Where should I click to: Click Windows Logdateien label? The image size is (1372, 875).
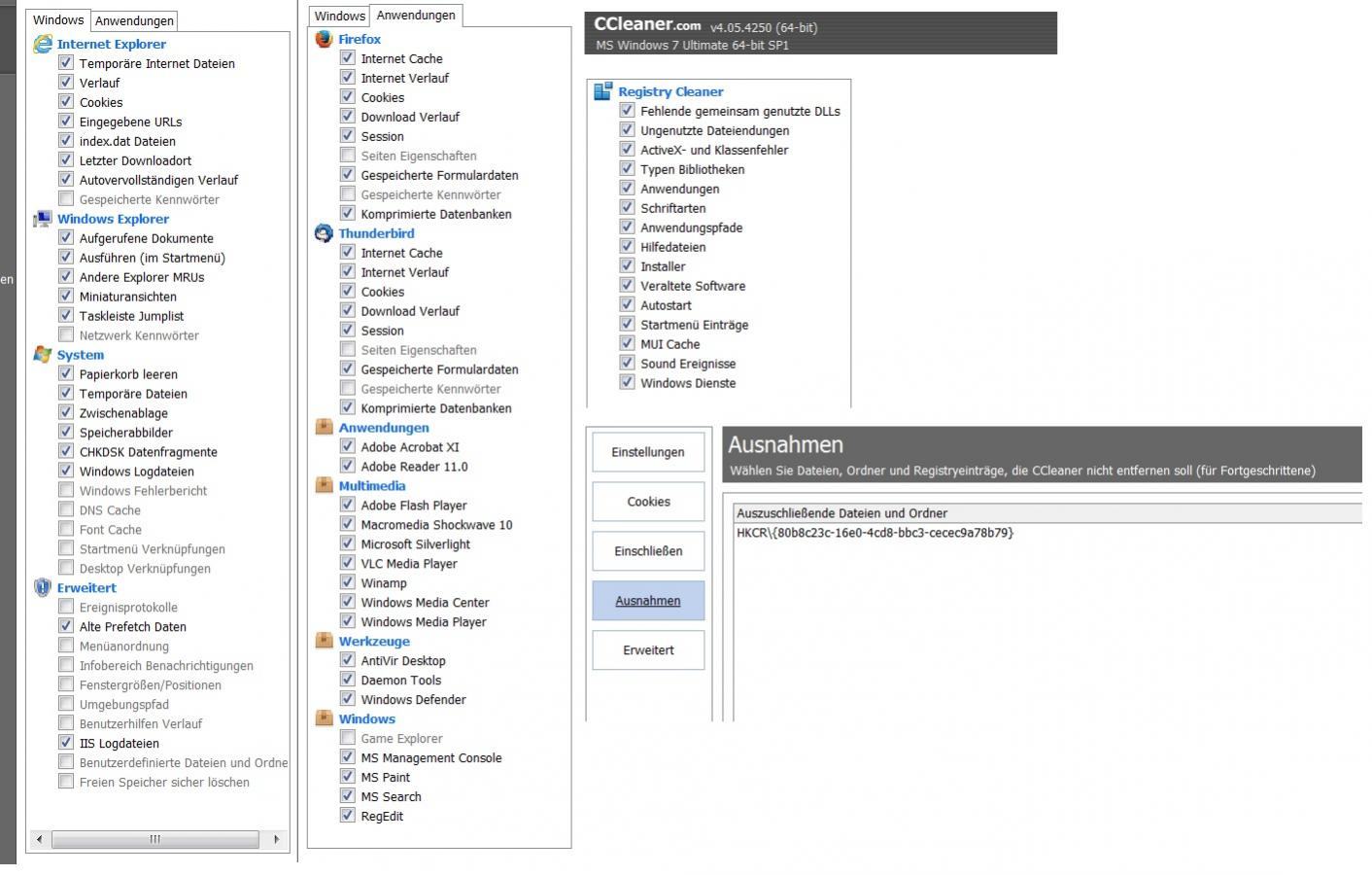(x=136, y=472)
